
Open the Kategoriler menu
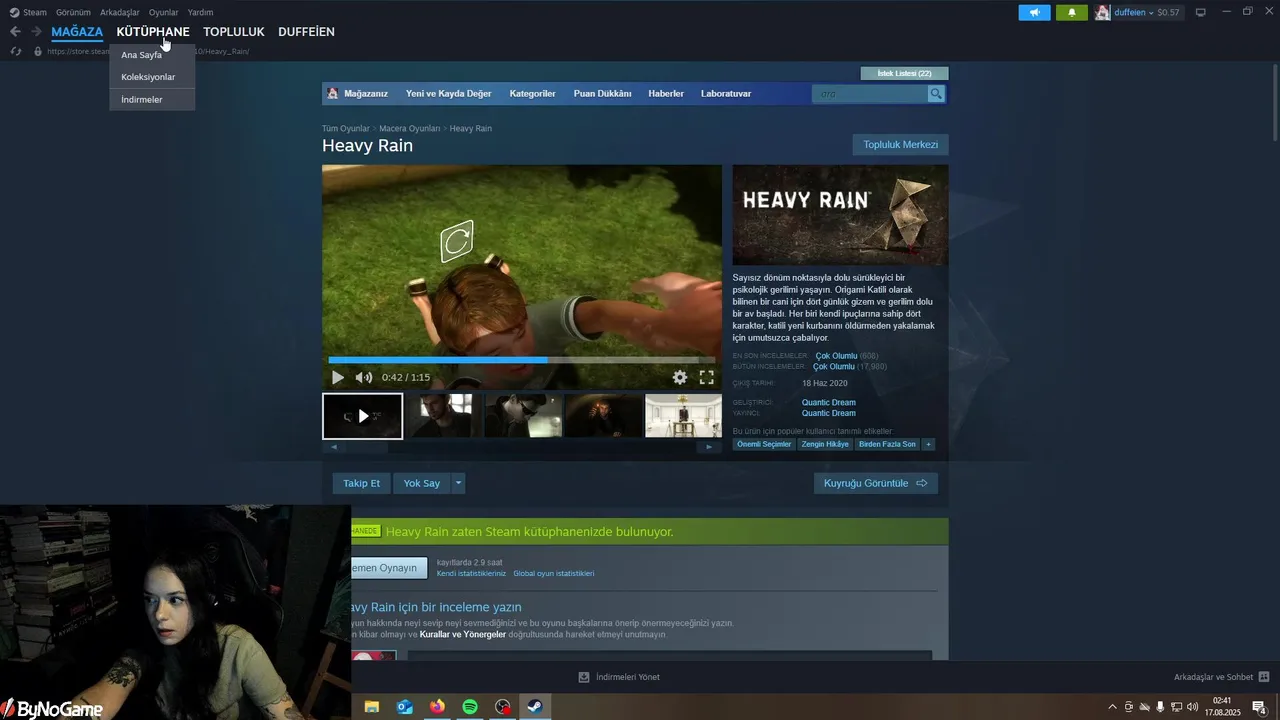[x=532, y=94]
